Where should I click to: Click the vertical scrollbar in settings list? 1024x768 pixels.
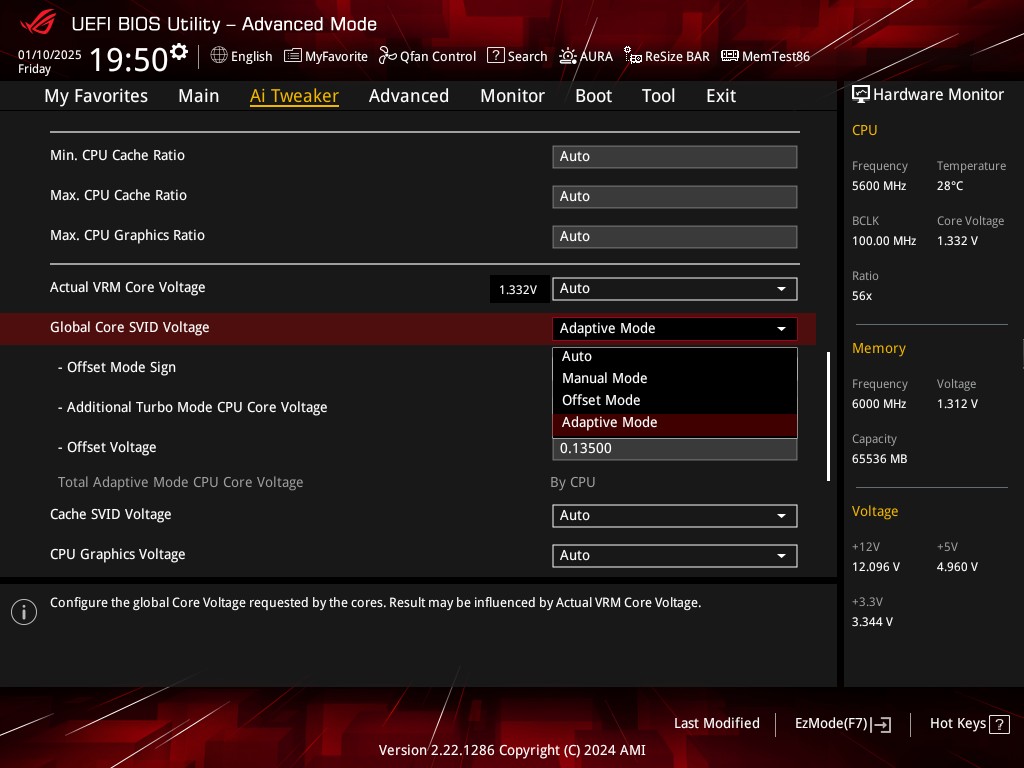(x=827, y=416)
